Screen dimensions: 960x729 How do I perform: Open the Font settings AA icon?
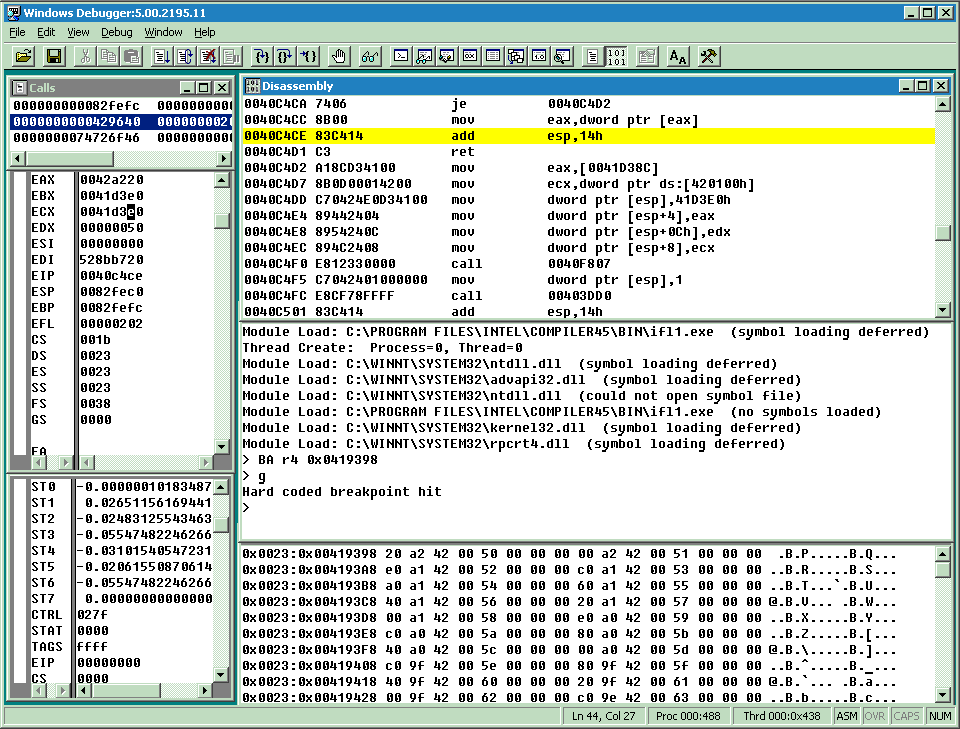tap(678, 57)
